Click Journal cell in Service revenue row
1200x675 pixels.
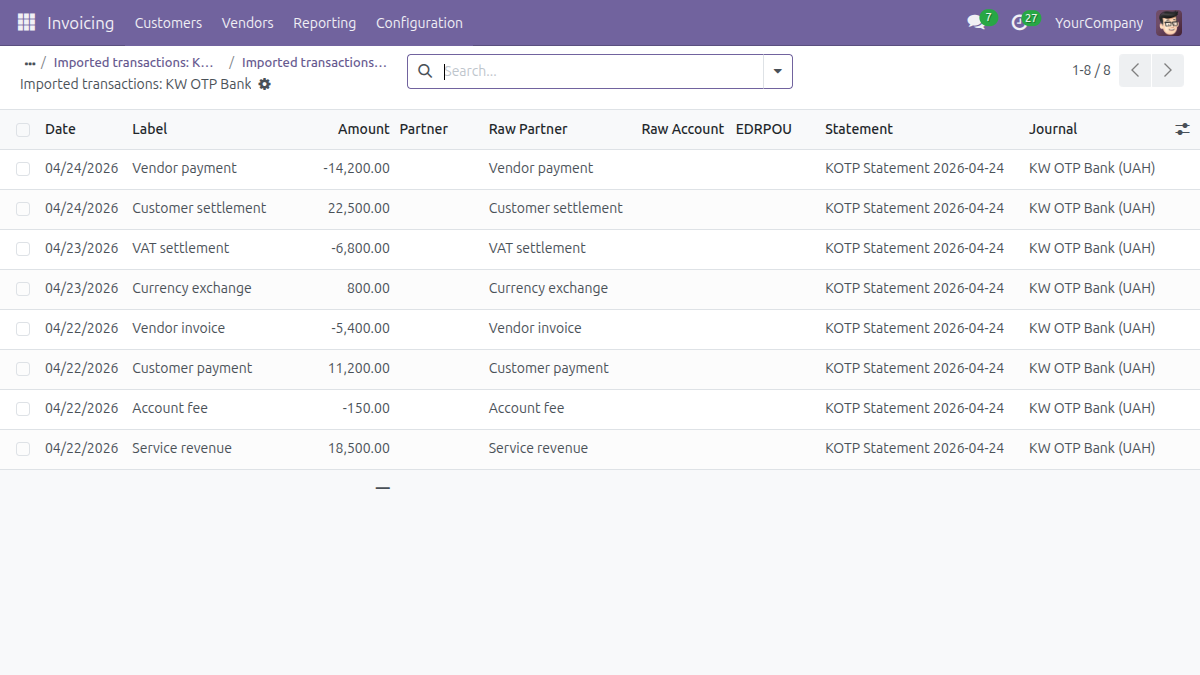(1092, 448)
